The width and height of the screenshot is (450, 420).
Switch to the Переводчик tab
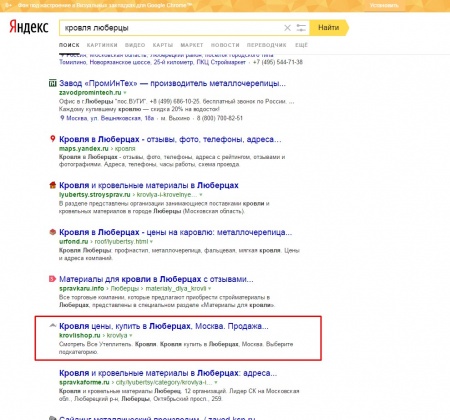pos(267,45)
